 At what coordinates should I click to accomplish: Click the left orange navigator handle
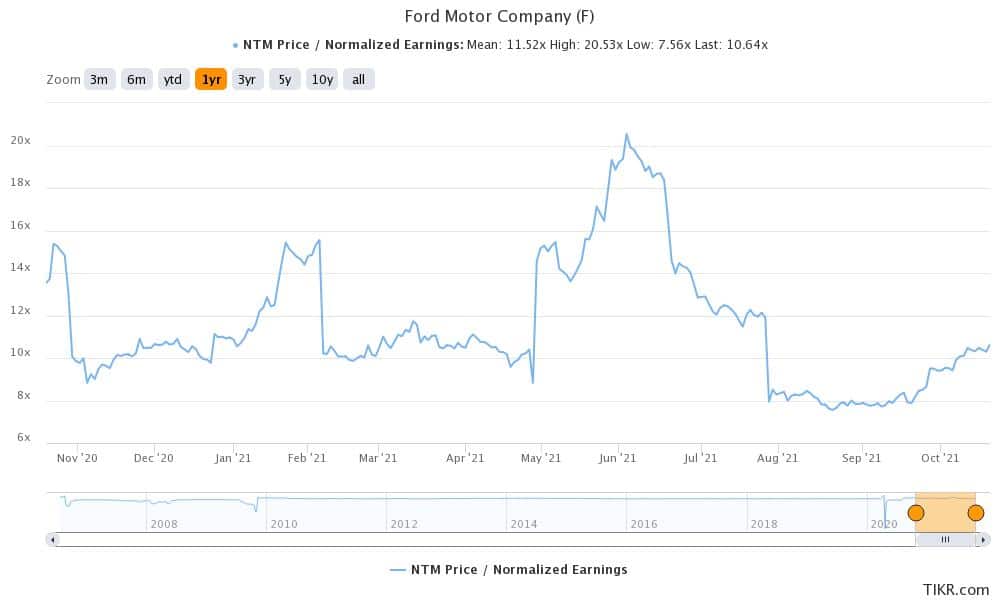[x=916, y=513]
